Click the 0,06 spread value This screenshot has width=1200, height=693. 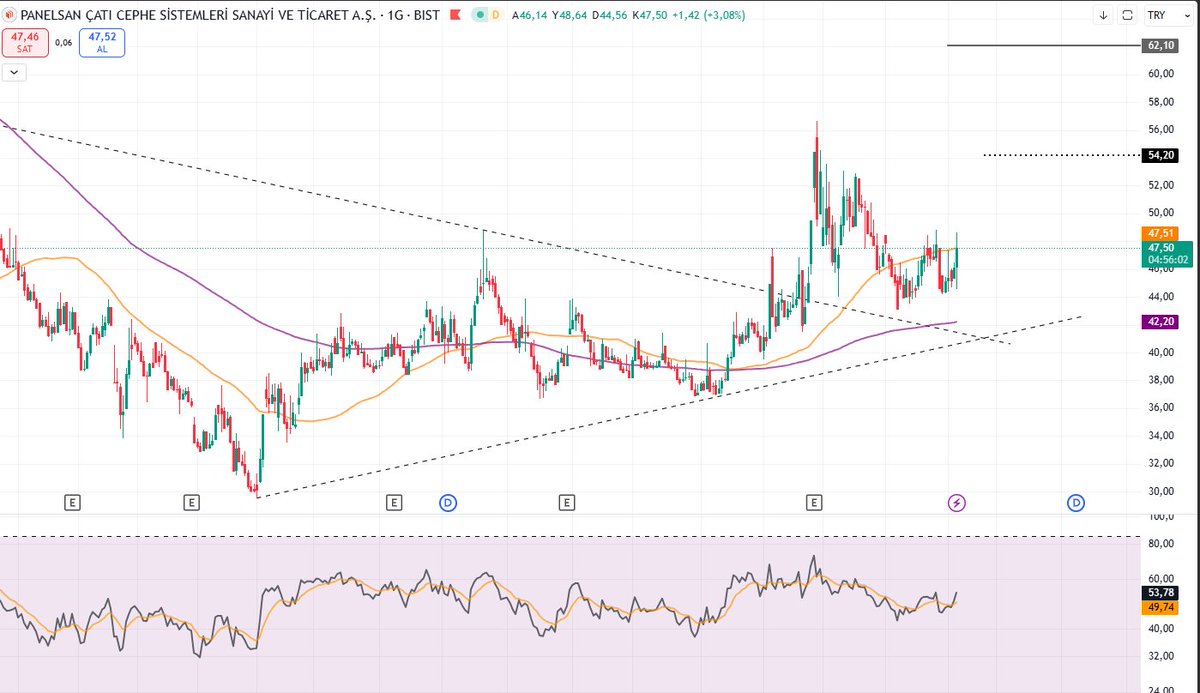click(64, 43)
